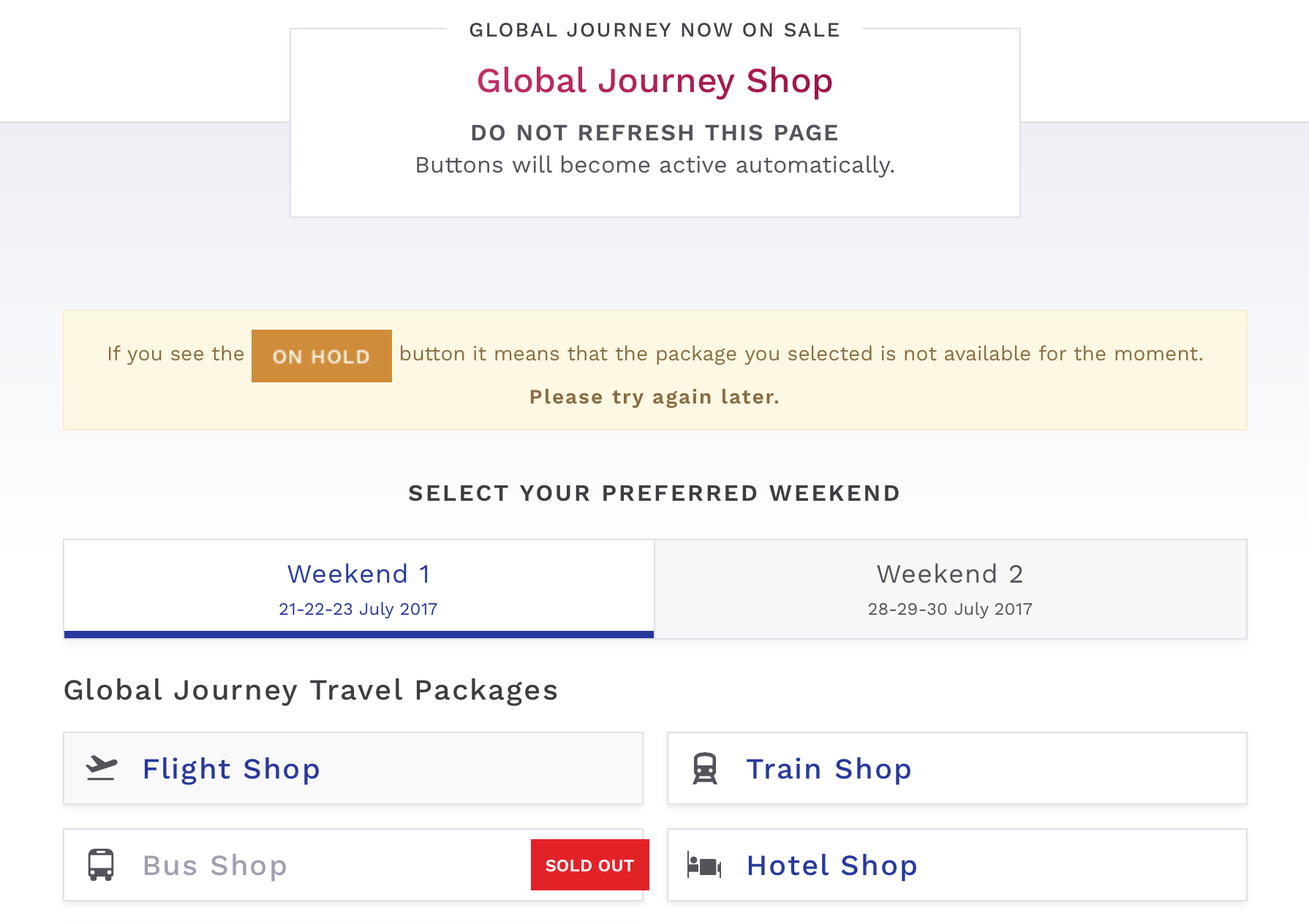Screen dimensions: 1309x924
Task: Click the bed icon beside Hotel Shop
Action: [704, 866]
